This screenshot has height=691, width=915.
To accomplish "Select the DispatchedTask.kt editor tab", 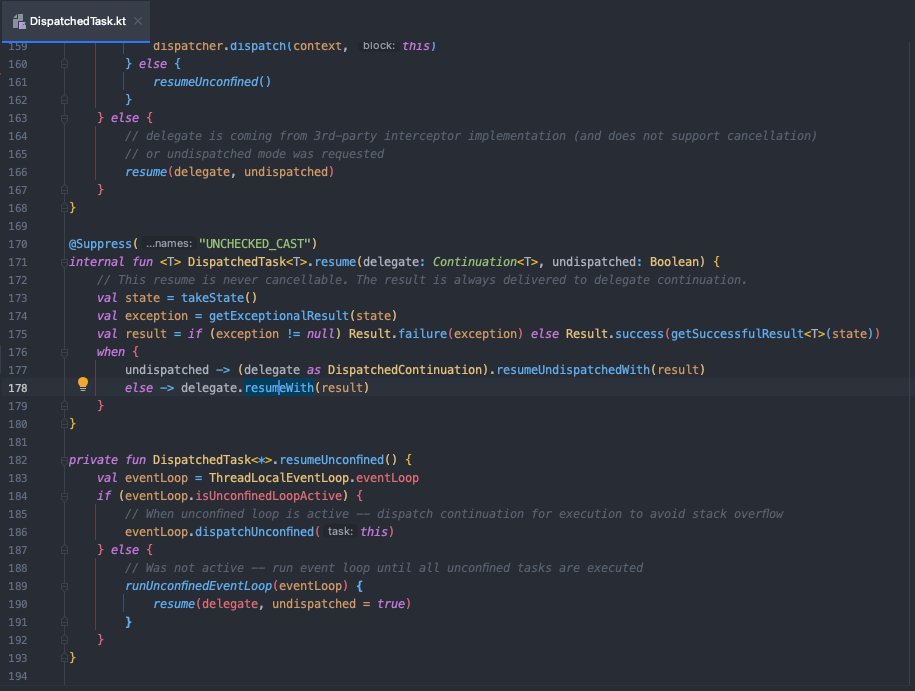I will (x=76, y=22).
